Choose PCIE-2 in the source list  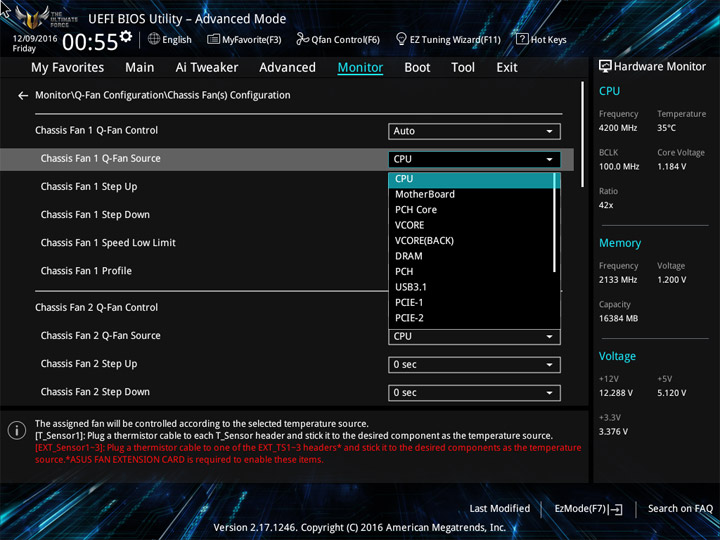coord(471,318)
